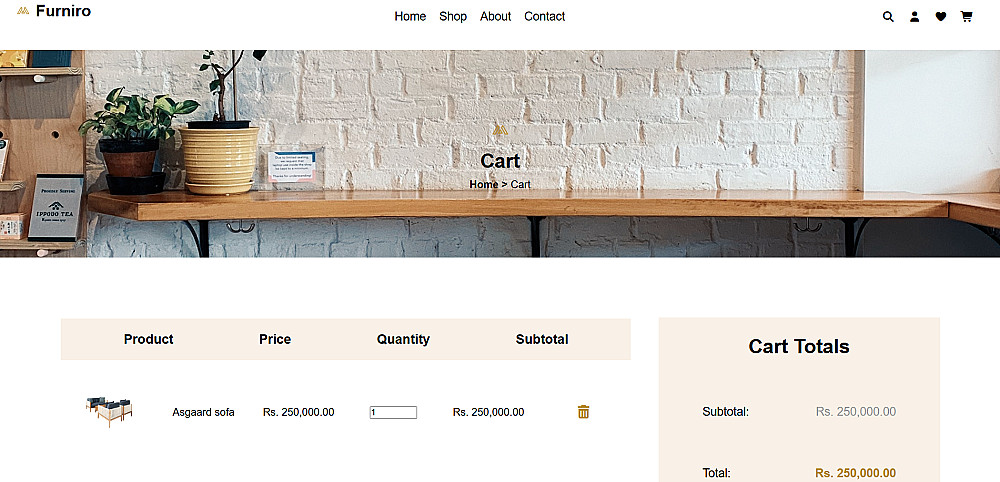Screen dimensions: 1000x482
Task: Click the Furniro brand name
Action: click(63, 12)
